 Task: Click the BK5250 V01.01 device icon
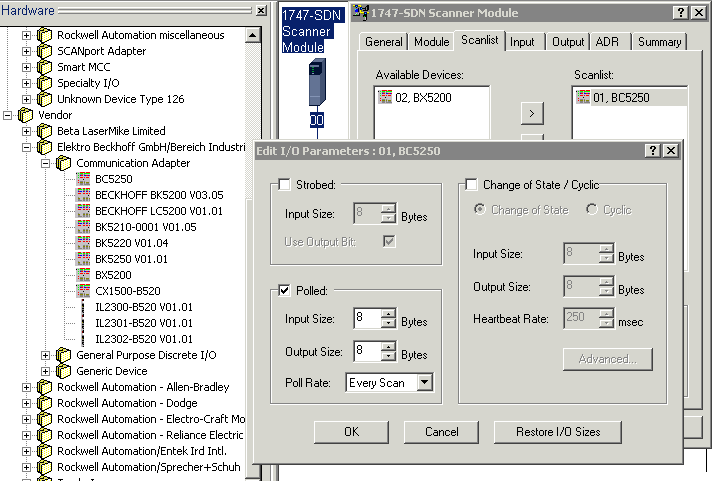tap(83, 259)
